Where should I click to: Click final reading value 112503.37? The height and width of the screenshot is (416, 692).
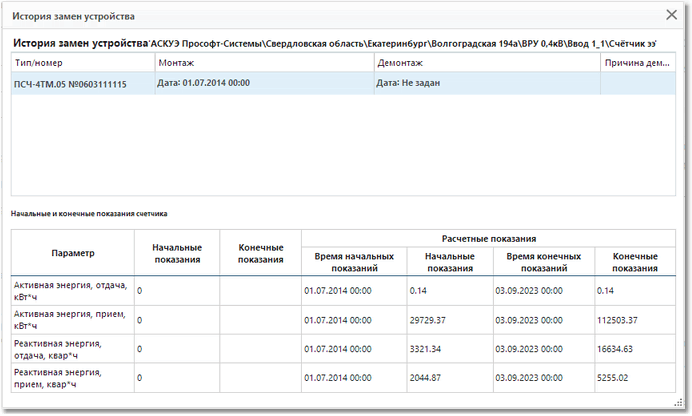coord(617,320)
